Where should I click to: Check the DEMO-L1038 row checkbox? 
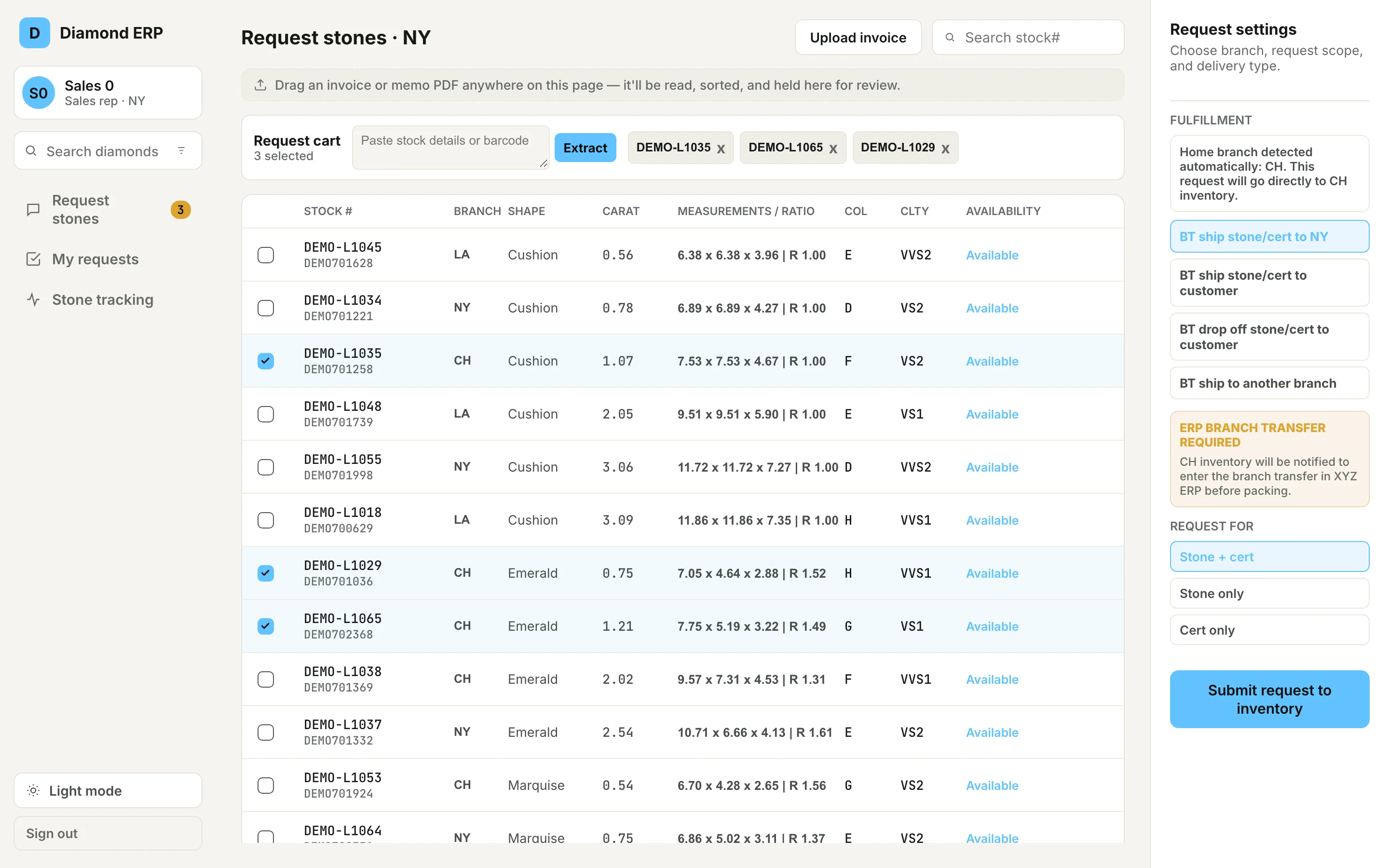pyautogui.click(x=266, y=679)
